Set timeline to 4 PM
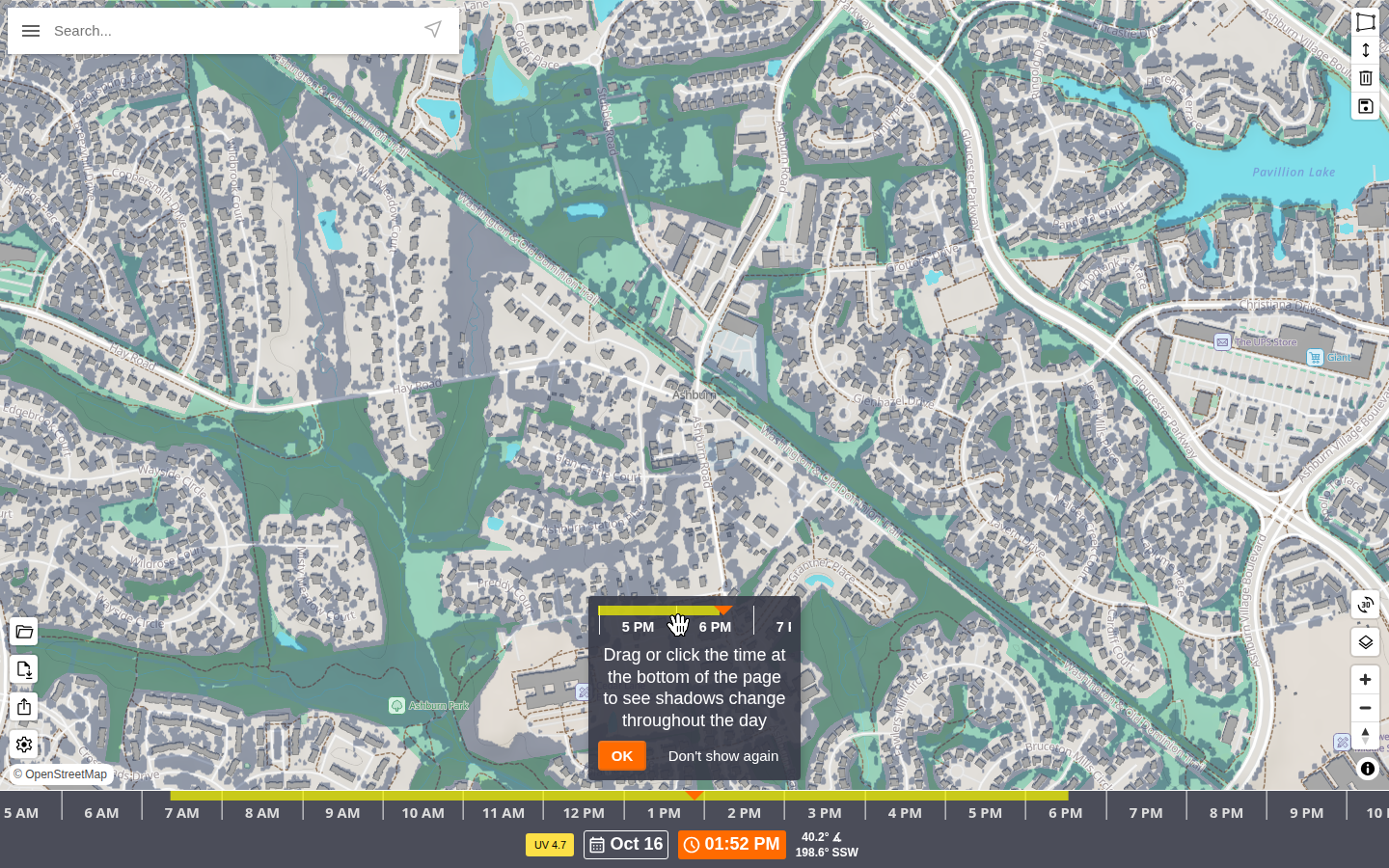This screenshot has height=868, width=1389. 905,813
